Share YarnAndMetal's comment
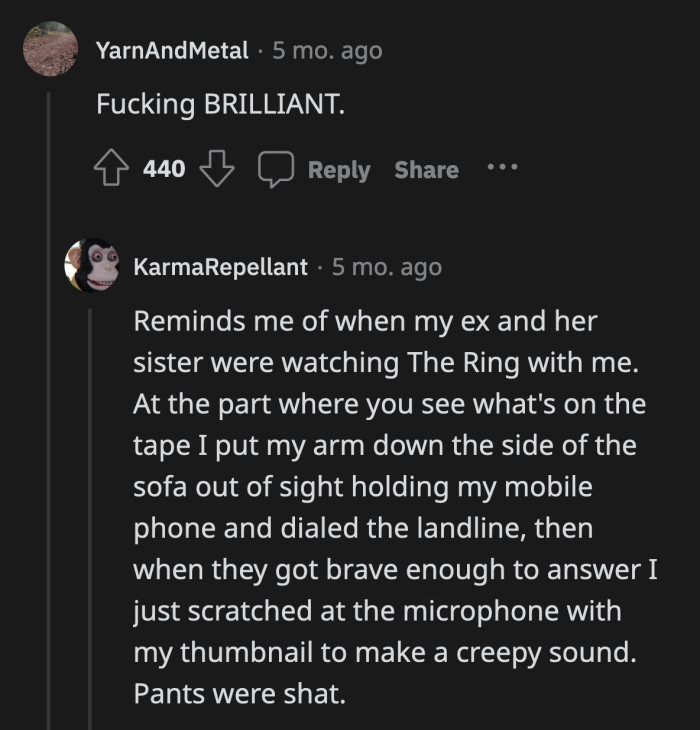The height and width of the screenshot is (730, 700). pyautogui.click(x=426, y=170)
